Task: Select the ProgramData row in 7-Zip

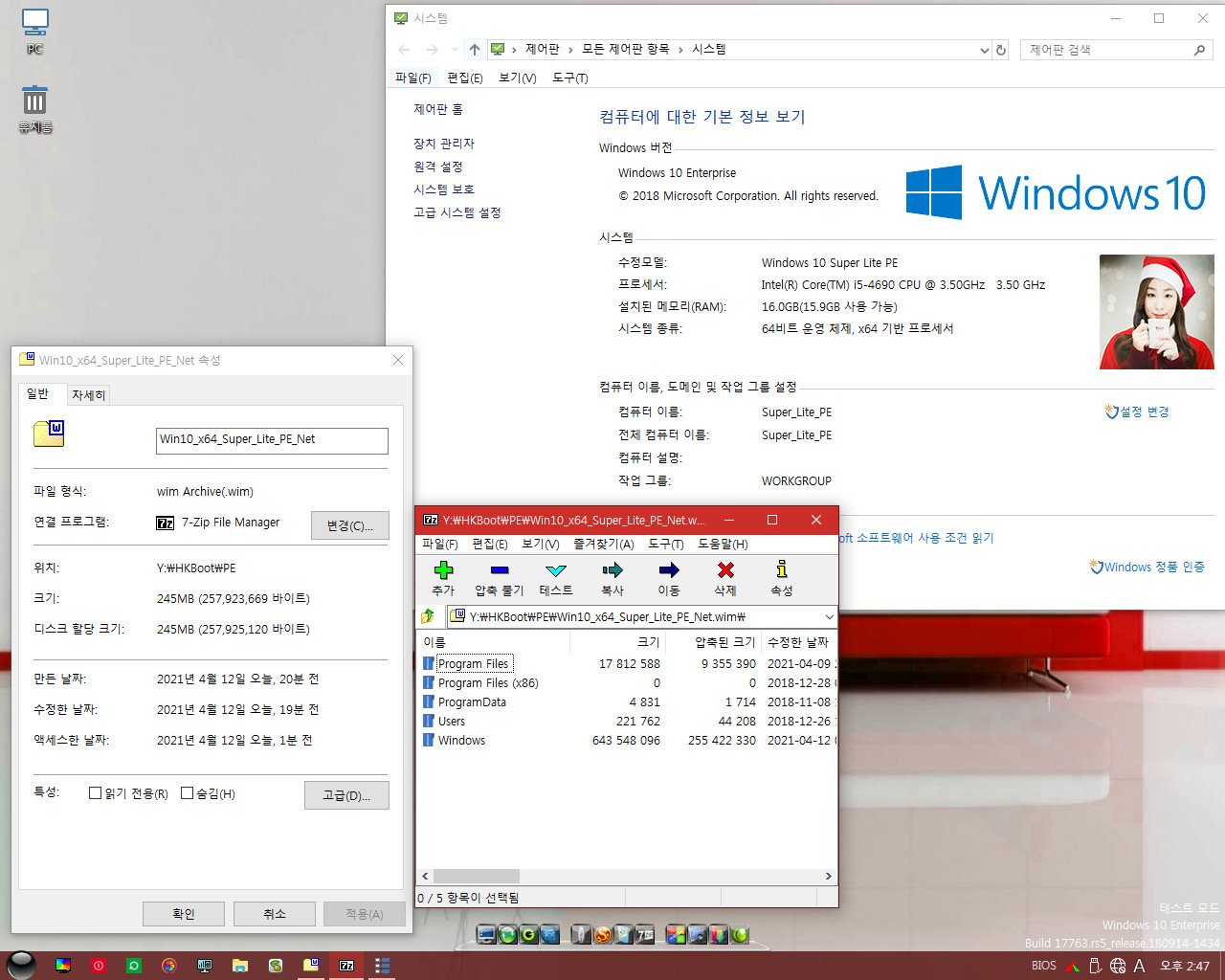Action: (628, 702)
